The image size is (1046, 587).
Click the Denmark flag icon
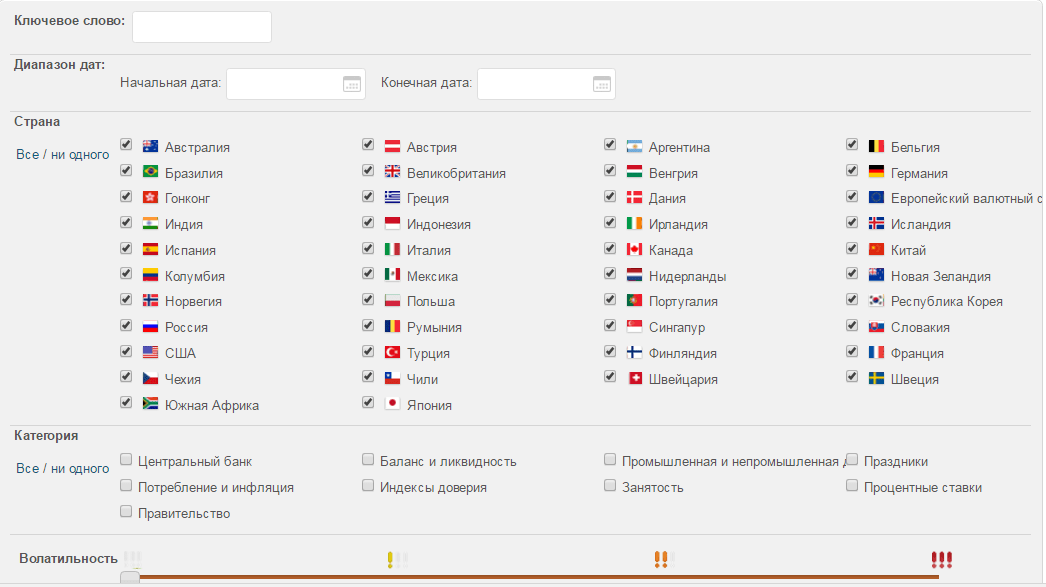point(634,197)
